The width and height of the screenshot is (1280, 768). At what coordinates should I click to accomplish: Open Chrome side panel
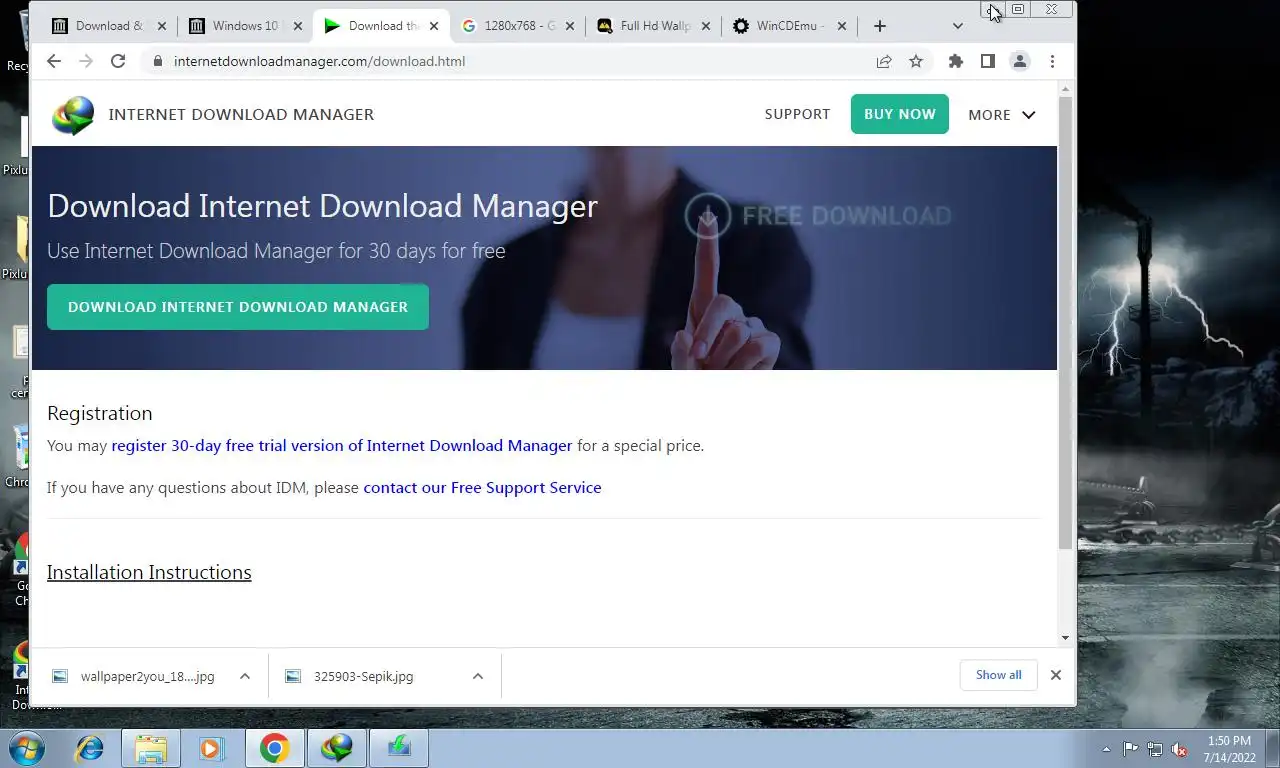(988, 61)
